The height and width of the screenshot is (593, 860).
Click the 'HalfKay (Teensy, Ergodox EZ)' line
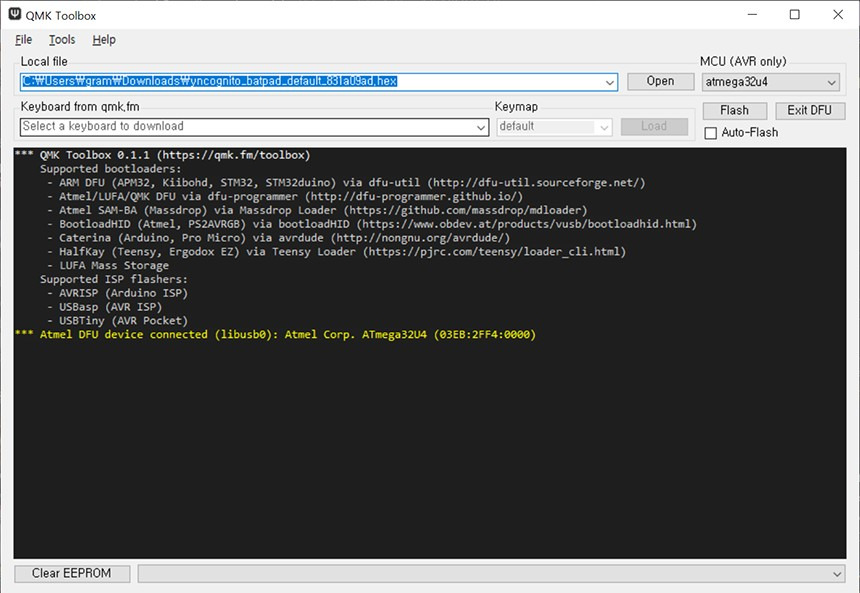pos(336,251)
